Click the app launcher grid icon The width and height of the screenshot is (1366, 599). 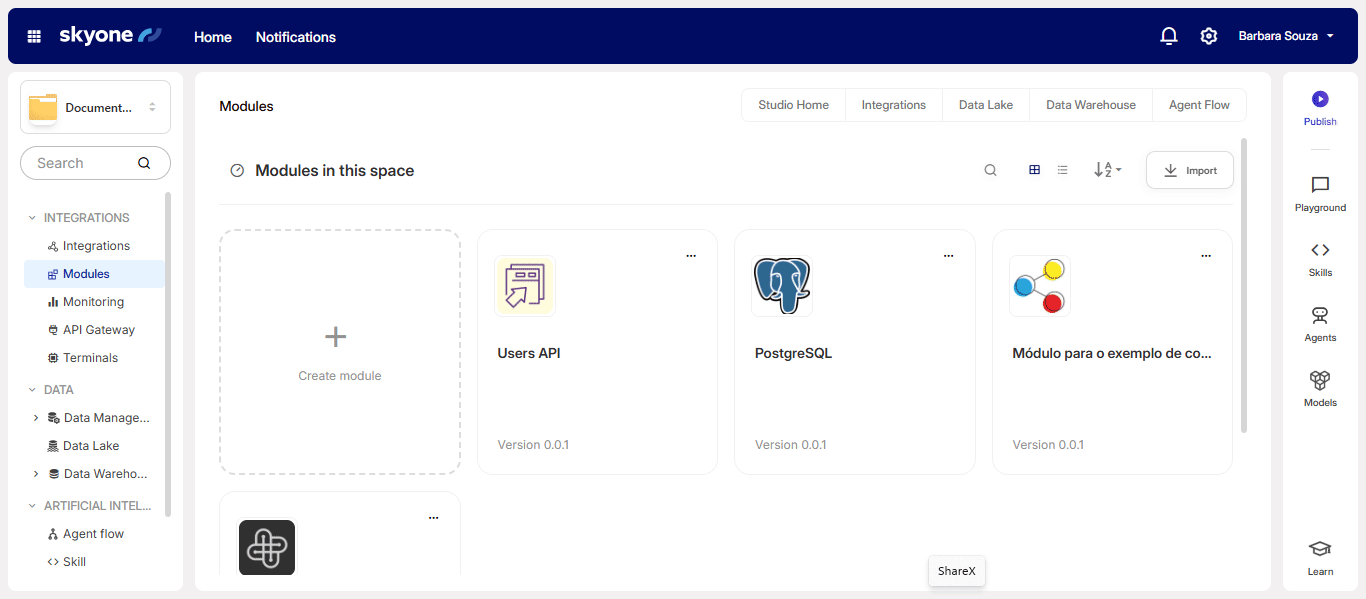[34, 36]
